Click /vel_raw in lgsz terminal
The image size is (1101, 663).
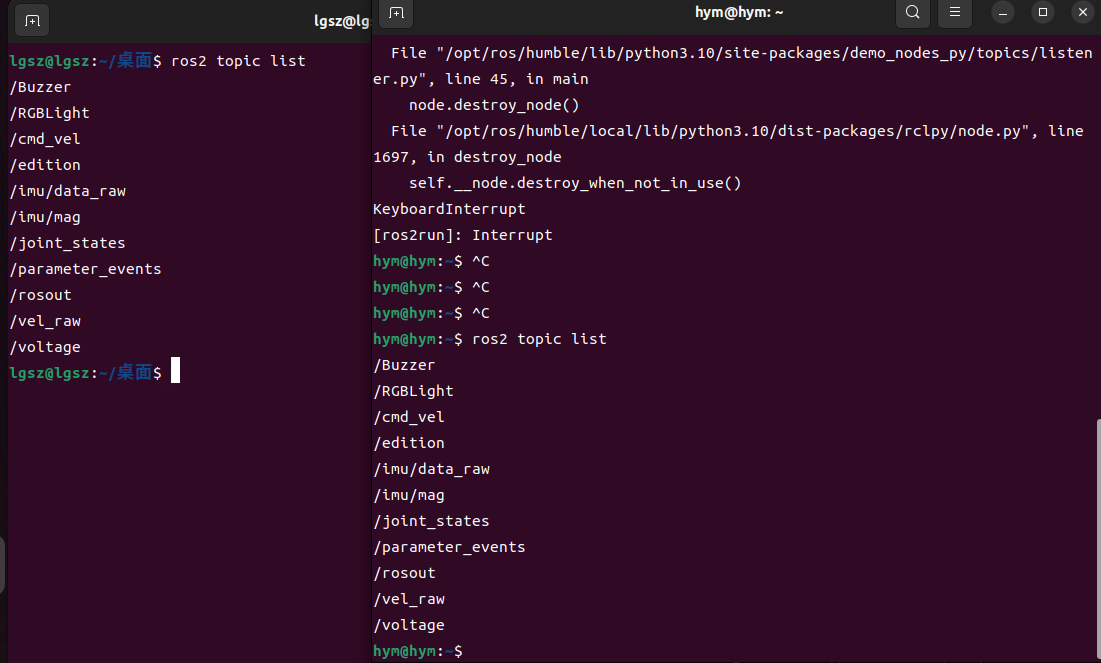point(45,321)
